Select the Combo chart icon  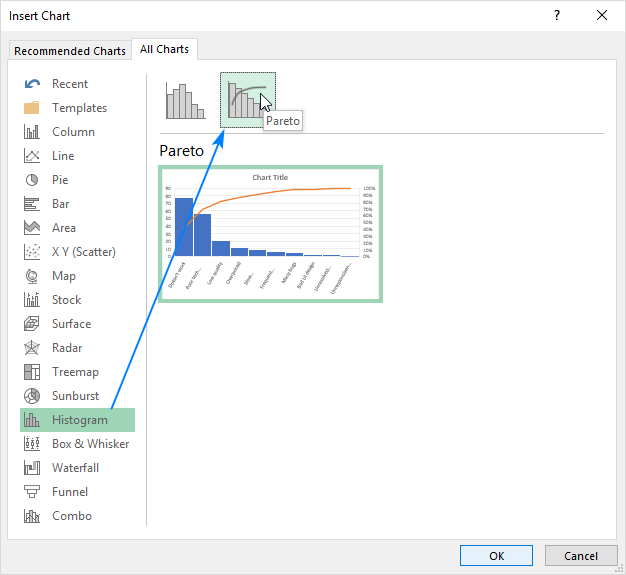[32, 516]
